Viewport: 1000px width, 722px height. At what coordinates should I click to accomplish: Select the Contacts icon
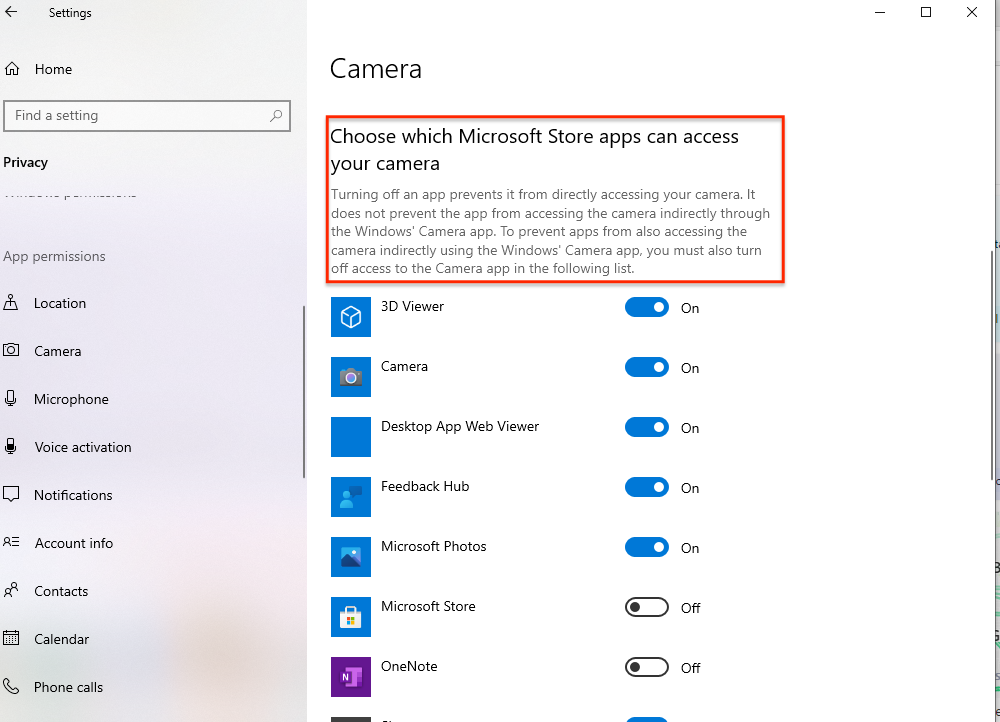[11, 590]
